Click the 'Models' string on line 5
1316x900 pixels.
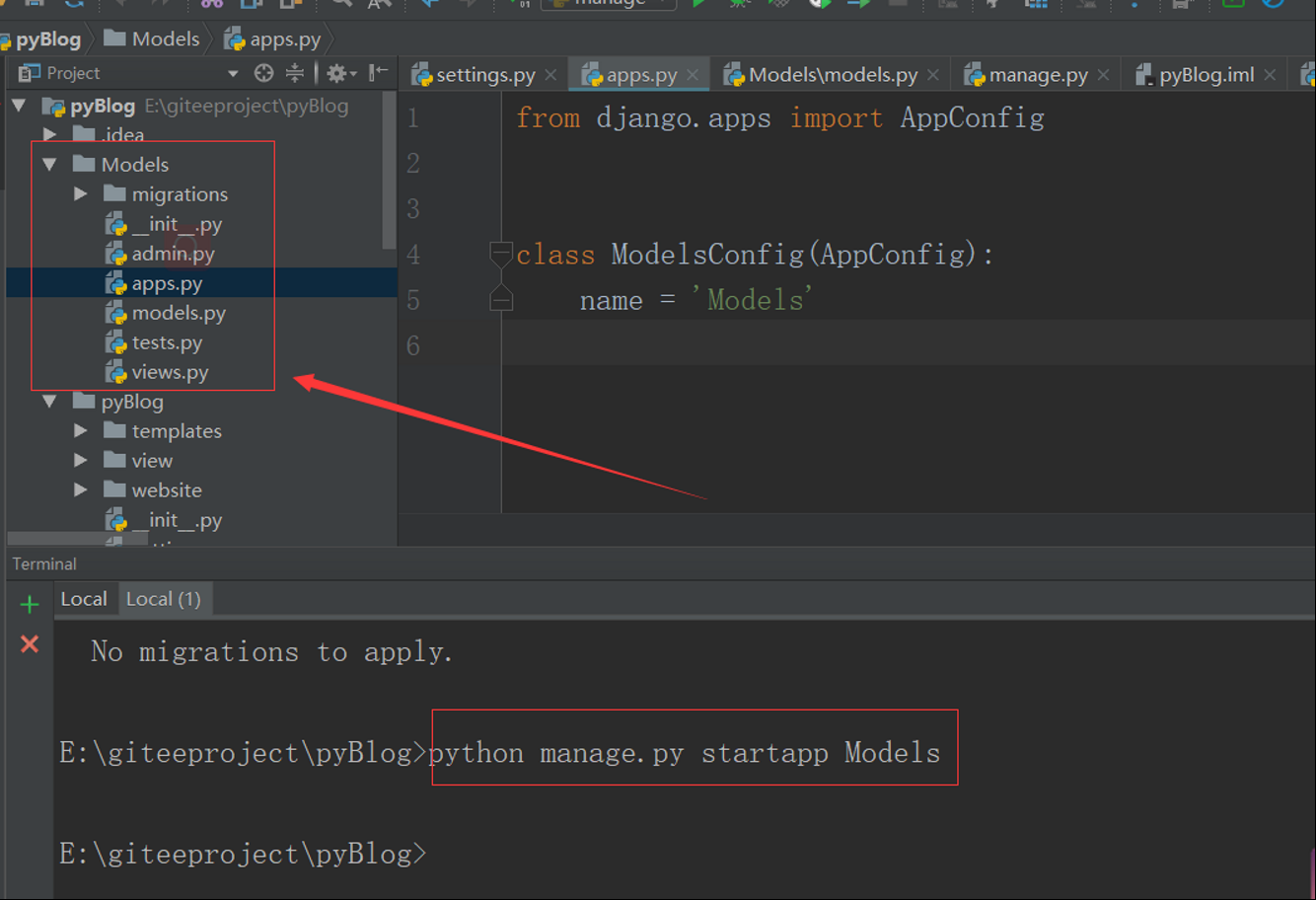[752, 300]
